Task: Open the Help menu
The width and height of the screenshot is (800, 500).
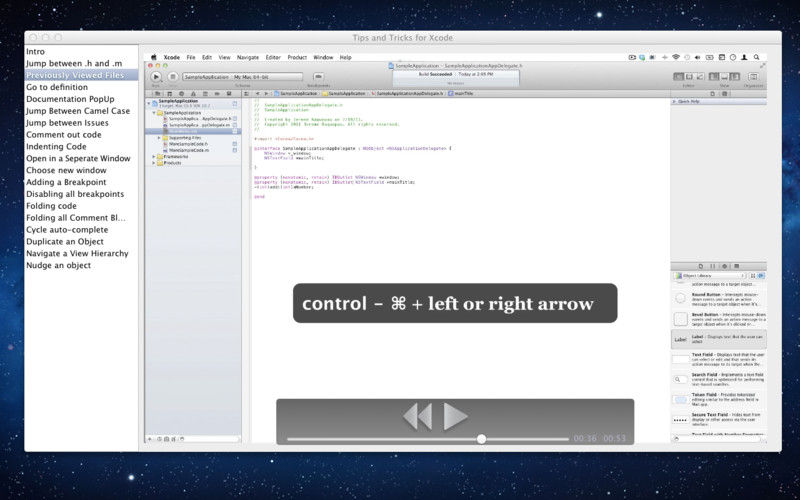Action: [345, 57]
